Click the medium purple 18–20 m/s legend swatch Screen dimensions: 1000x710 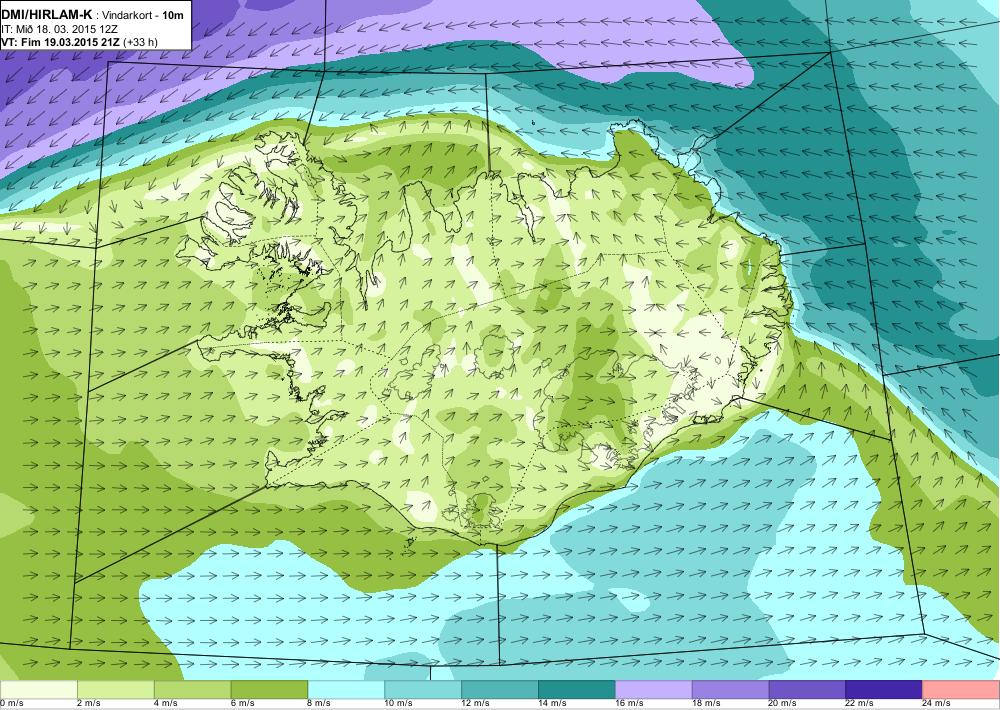(730, 690)
